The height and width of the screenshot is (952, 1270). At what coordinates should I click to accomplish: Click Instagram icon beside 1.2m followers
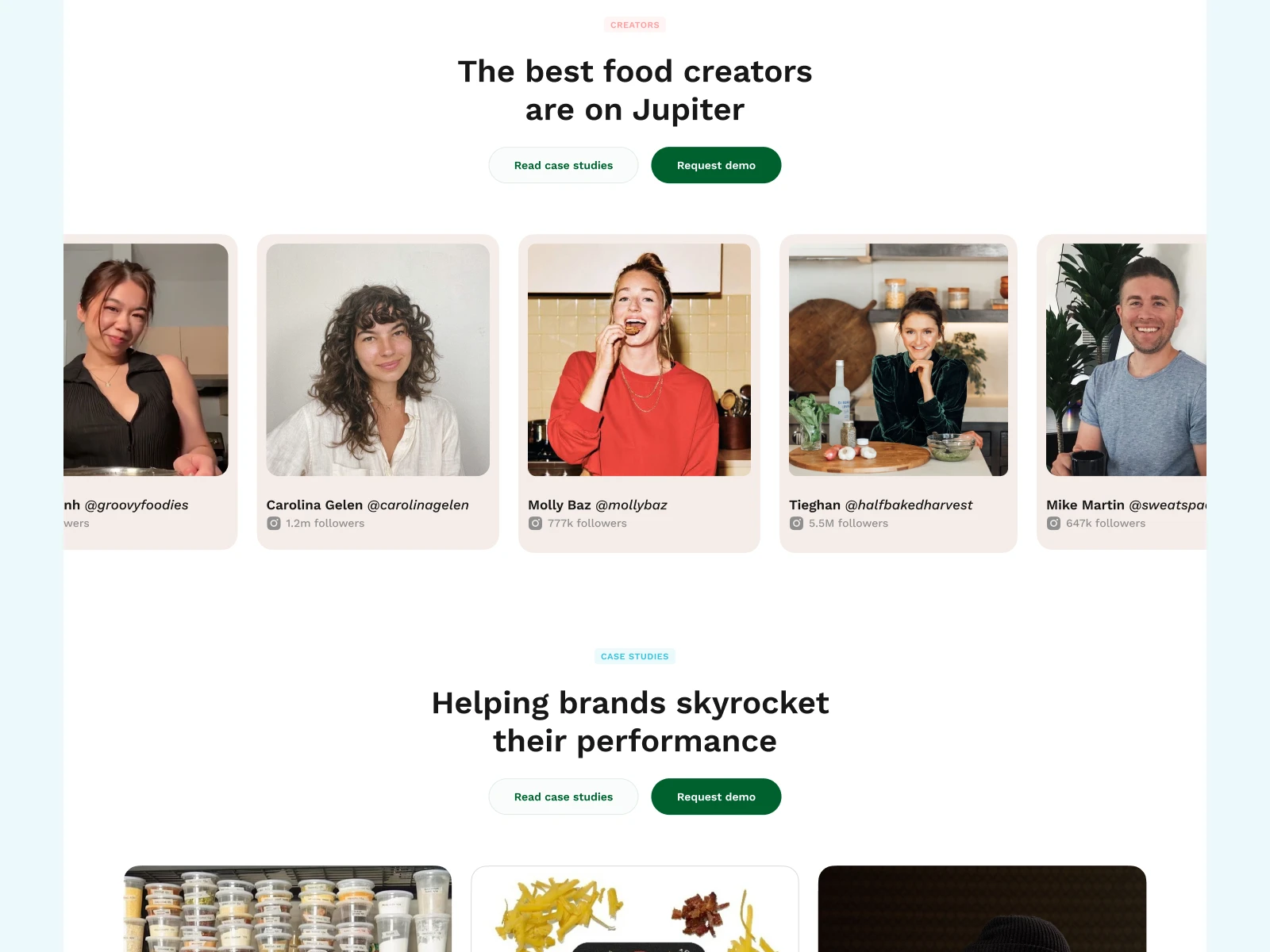[274, 524]
